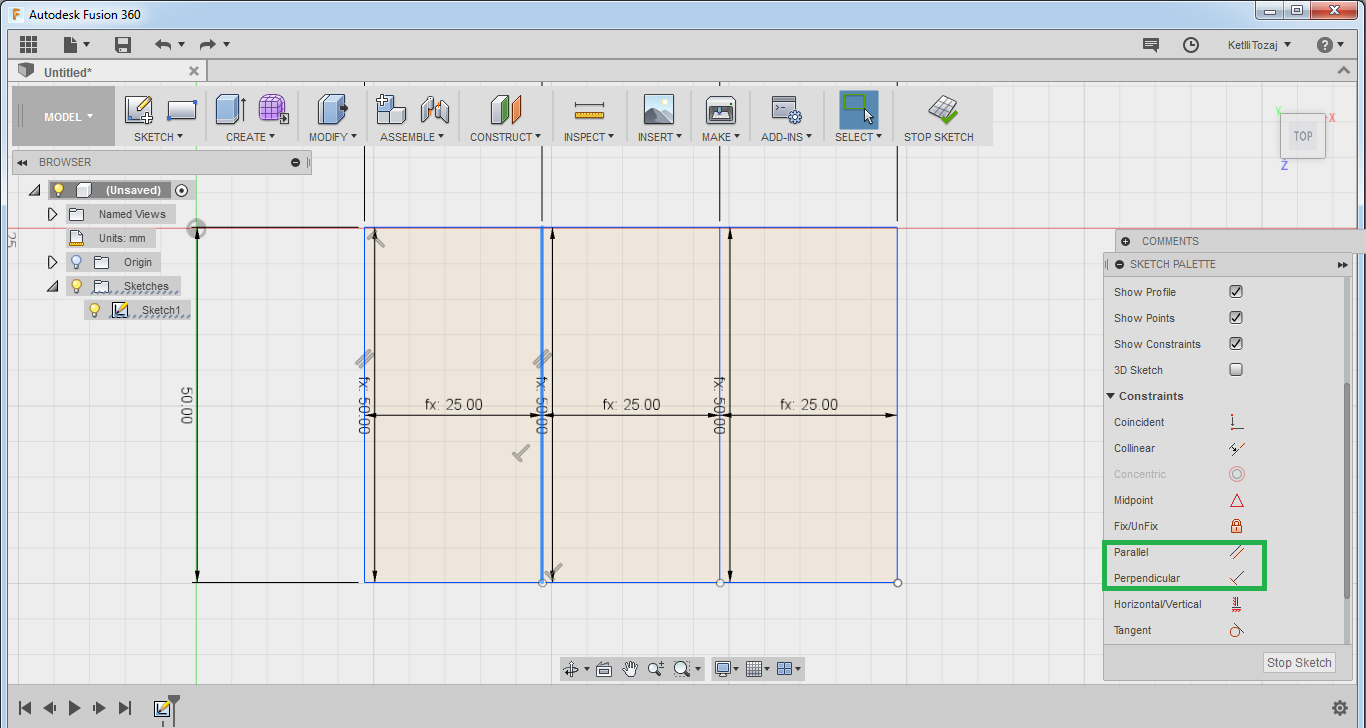Click the TOP face of ViewCube
1366x728 pixels.
point(1302,136)
